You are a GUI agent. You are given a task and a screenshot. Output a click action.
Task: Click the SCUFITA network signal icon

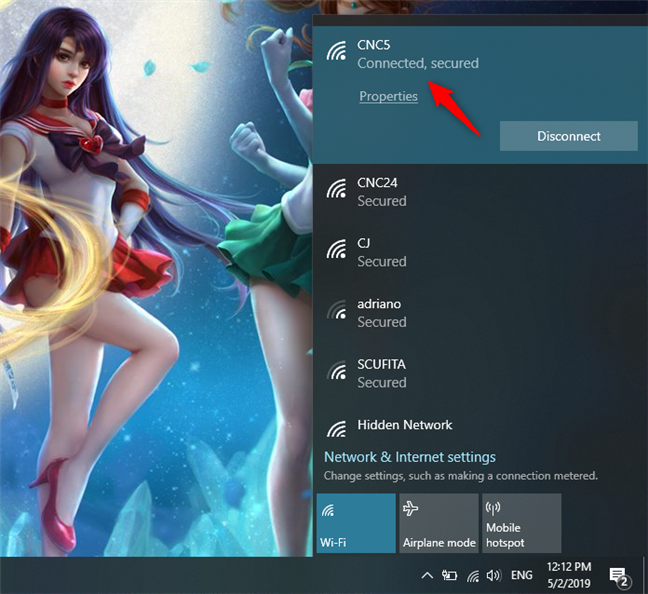pos(336,370)
